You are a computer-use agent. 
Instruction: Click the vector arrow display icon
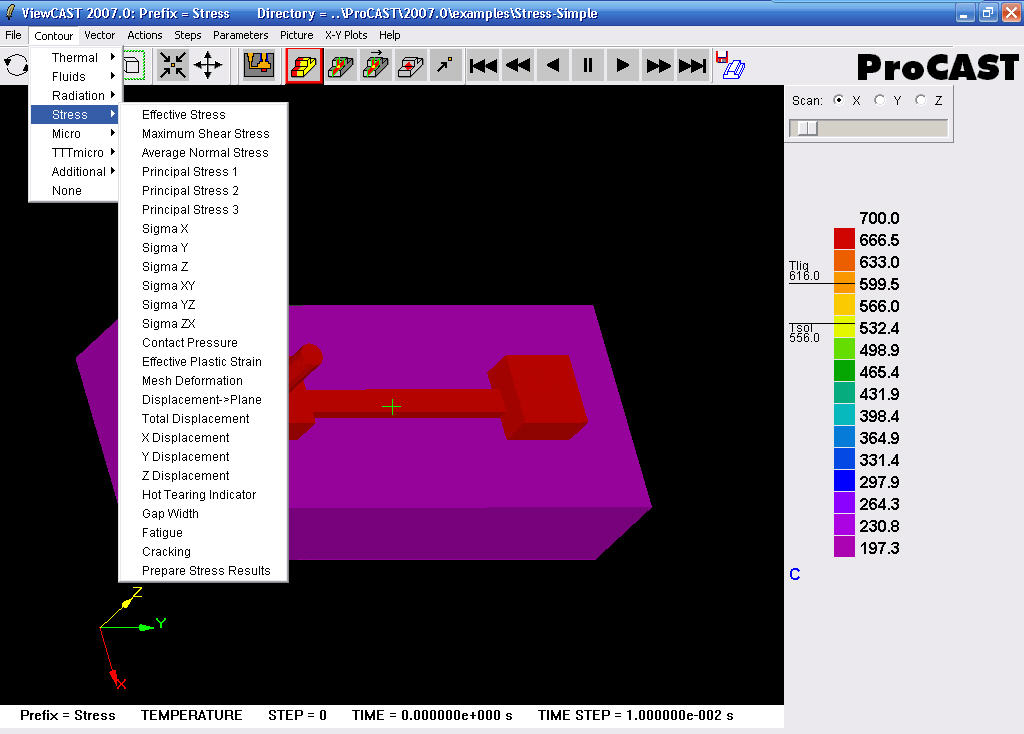pyautogui.click(x=445, y=65)
